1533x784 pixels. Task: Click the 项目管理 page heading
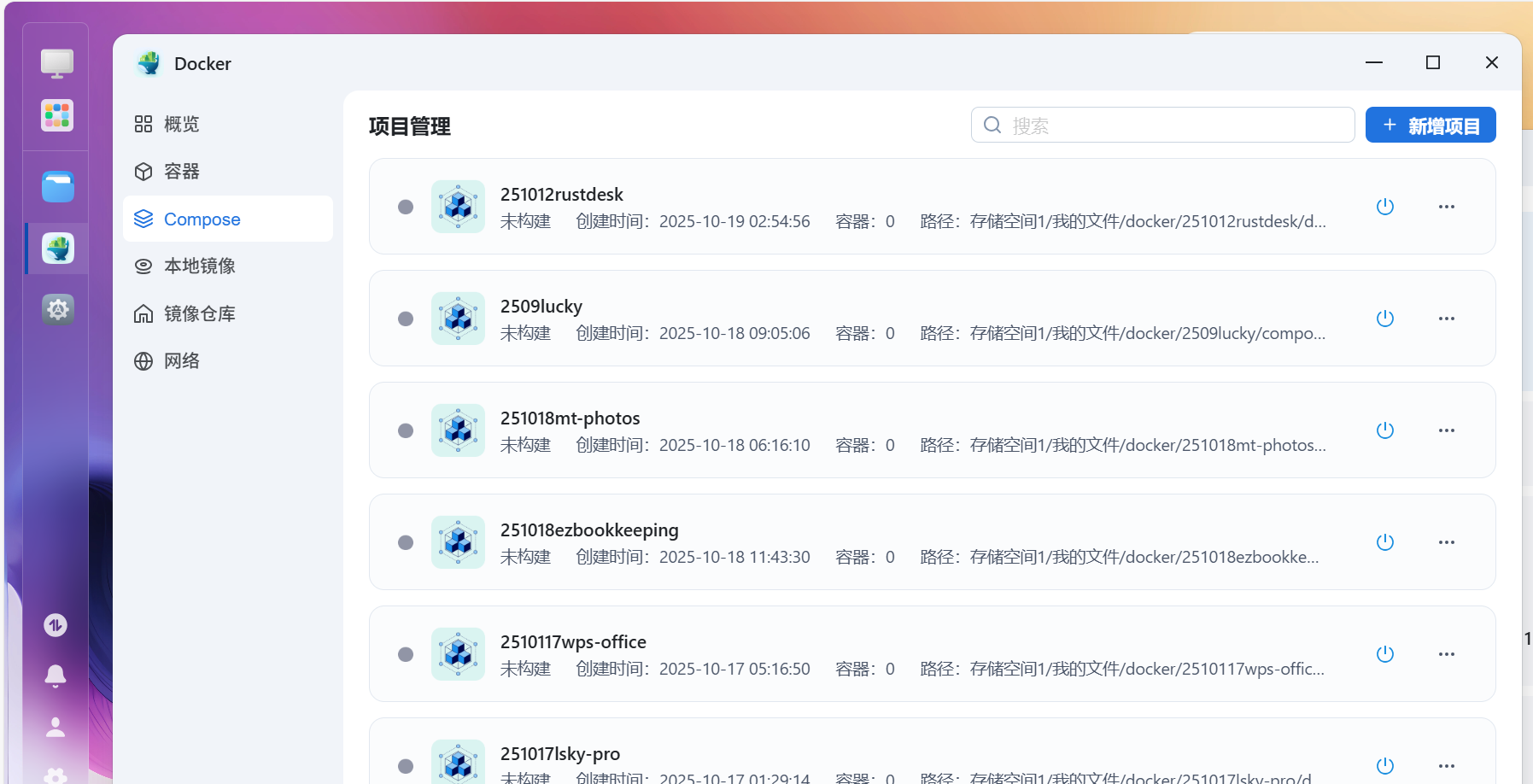tap(410, 126)
